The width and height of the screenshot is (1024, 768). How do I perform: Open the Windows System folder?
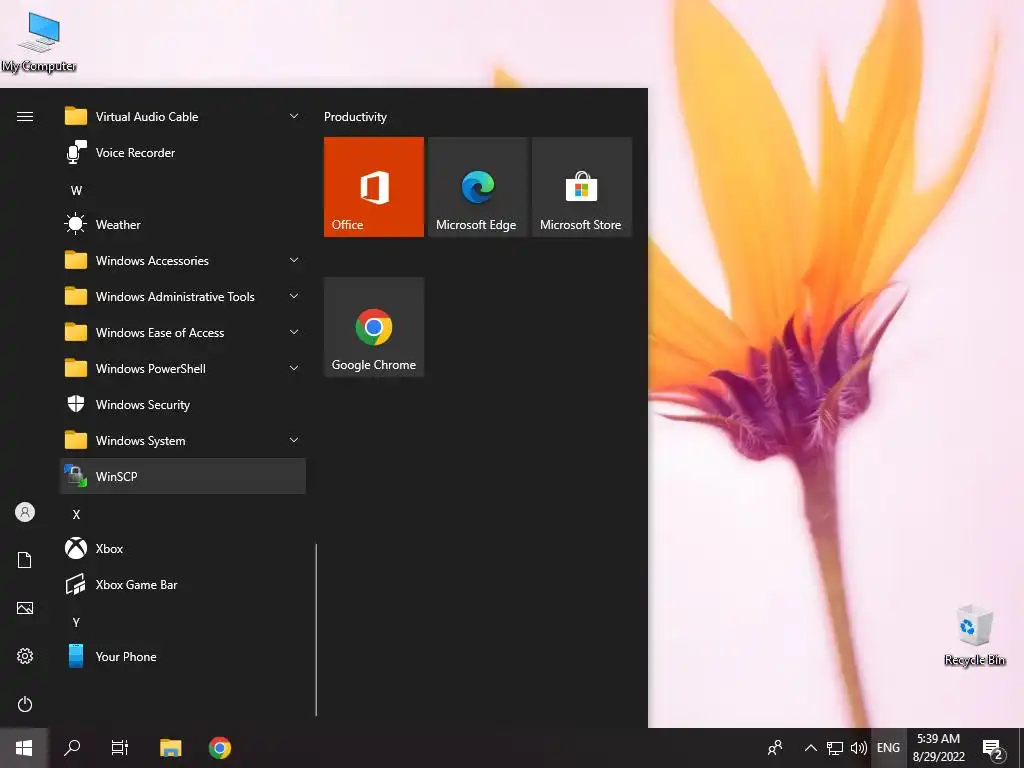(x=183, y=441)
